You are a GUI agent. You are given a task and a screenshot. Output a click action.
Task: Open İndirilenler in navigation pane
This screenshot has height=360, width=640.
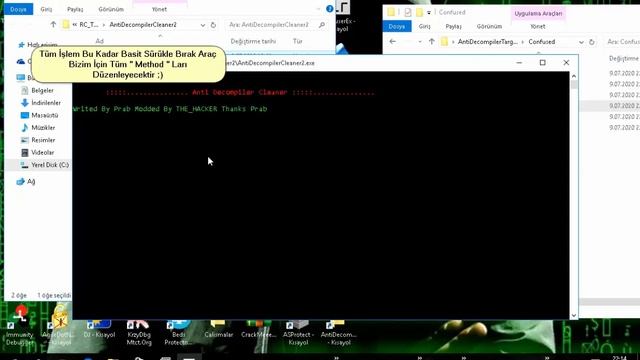click(x=46, y=103)
